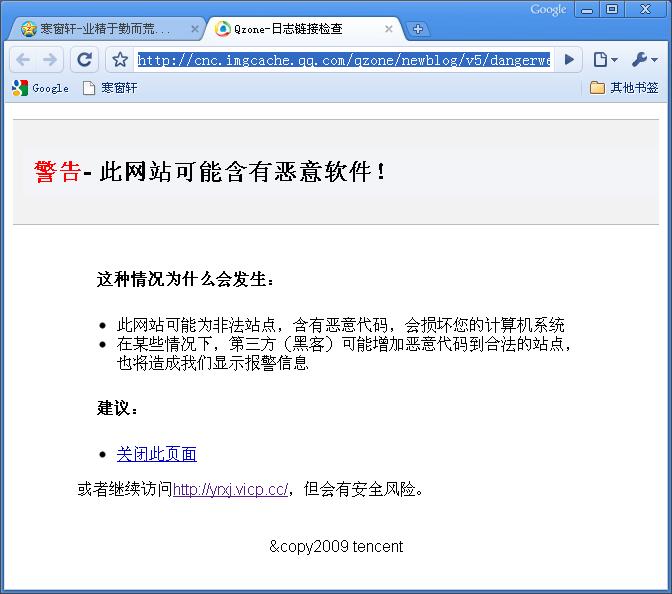Click the Google bookmark favicon
Viewport: 672px width, 594px height.
(20, 88)
